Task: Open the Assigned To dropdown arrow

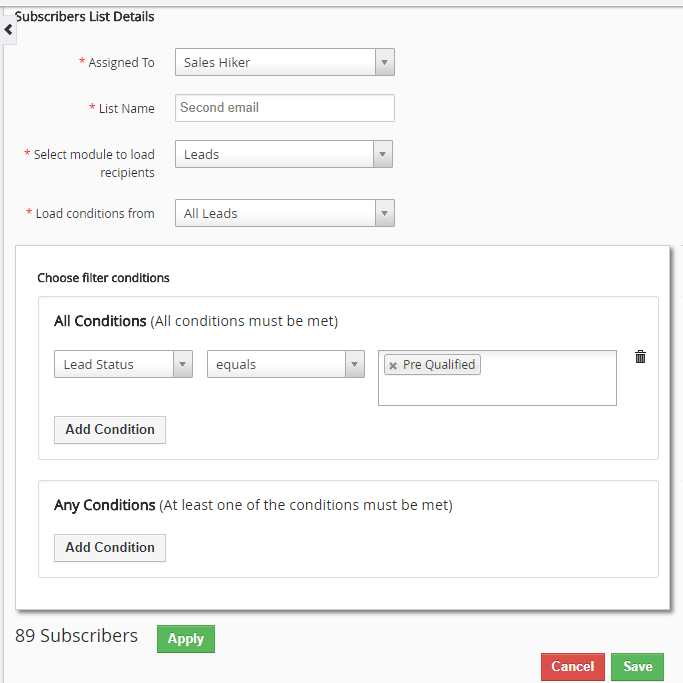Action: point(385,62)
